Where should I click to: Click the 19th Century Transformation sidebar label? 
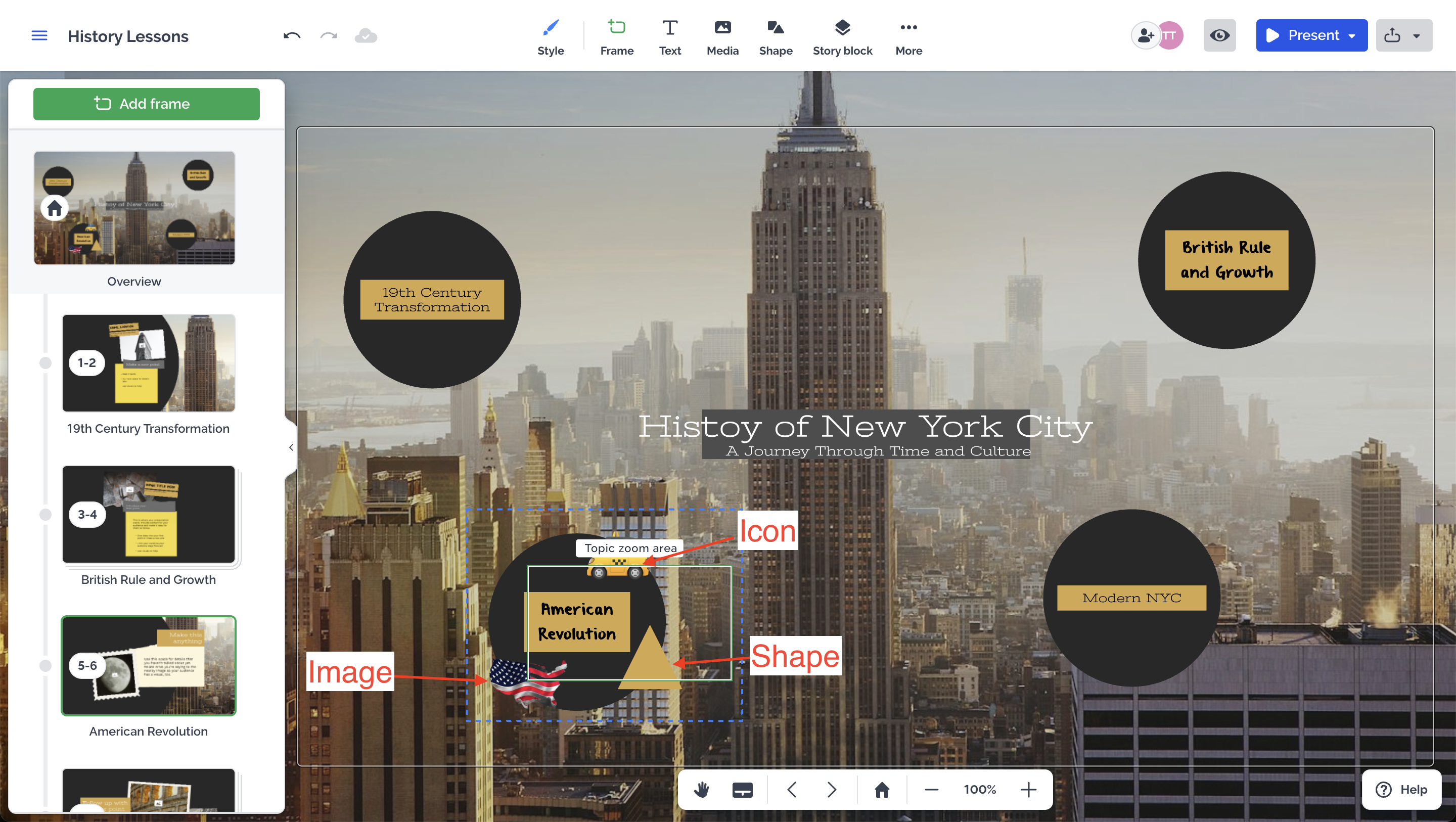pyautogui.click(x=149, y=429)
